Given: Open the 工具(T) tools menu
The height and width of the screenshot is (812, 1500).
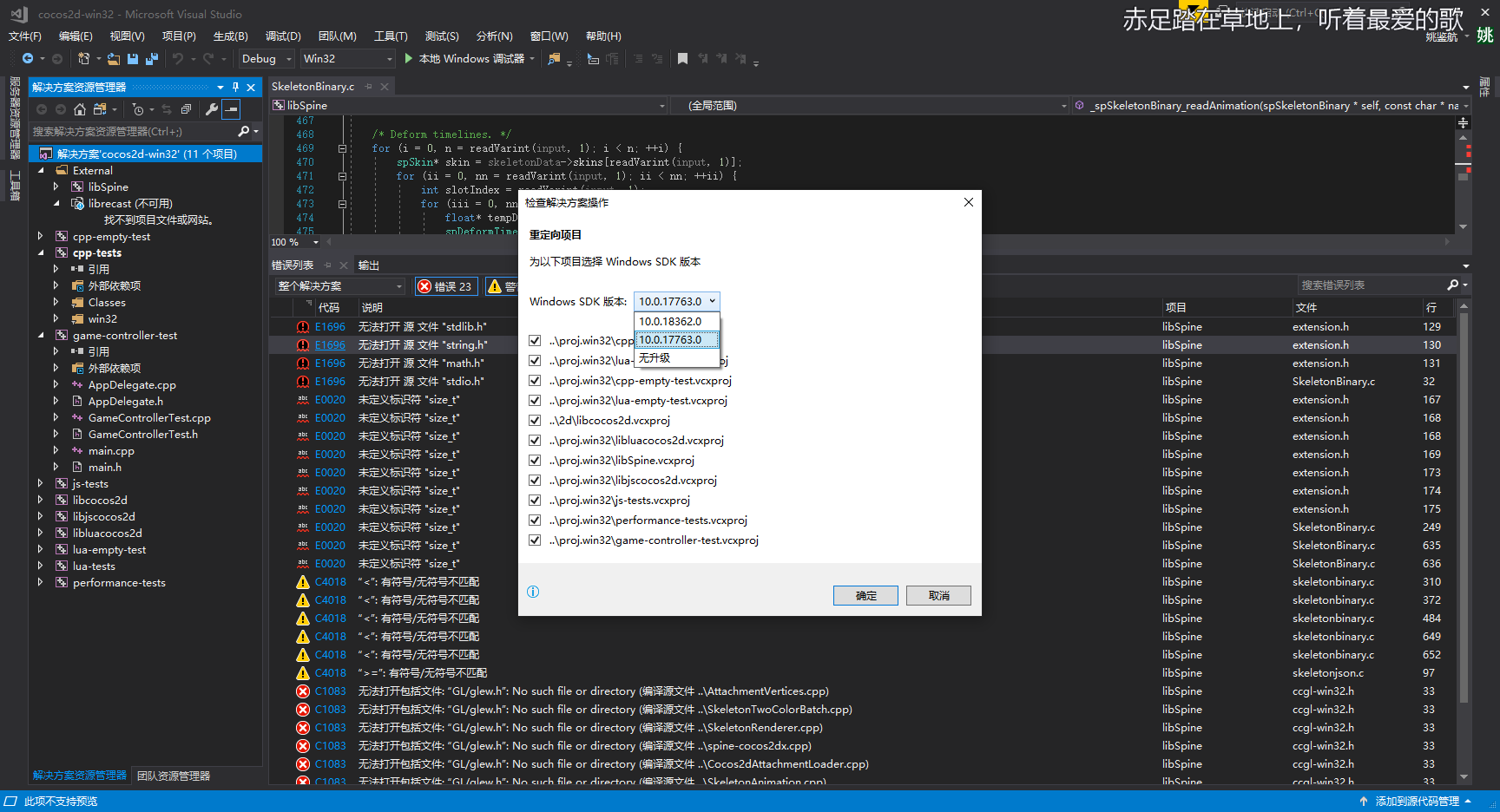Looking at the screenshot, I should pyautogui.click(x=391, y=36).
